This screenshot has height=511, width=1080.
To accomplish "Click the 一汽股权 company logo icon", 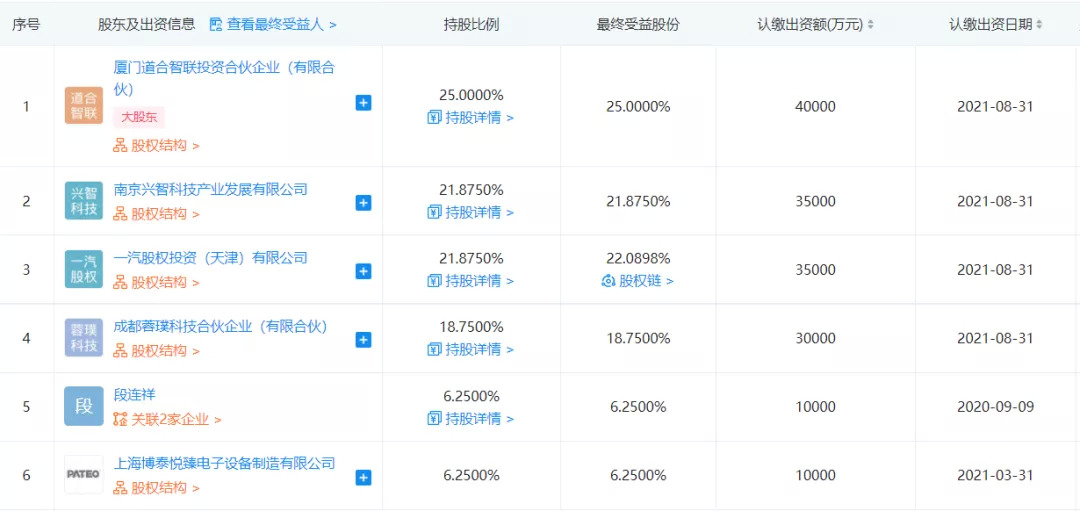I will (84, 269).
